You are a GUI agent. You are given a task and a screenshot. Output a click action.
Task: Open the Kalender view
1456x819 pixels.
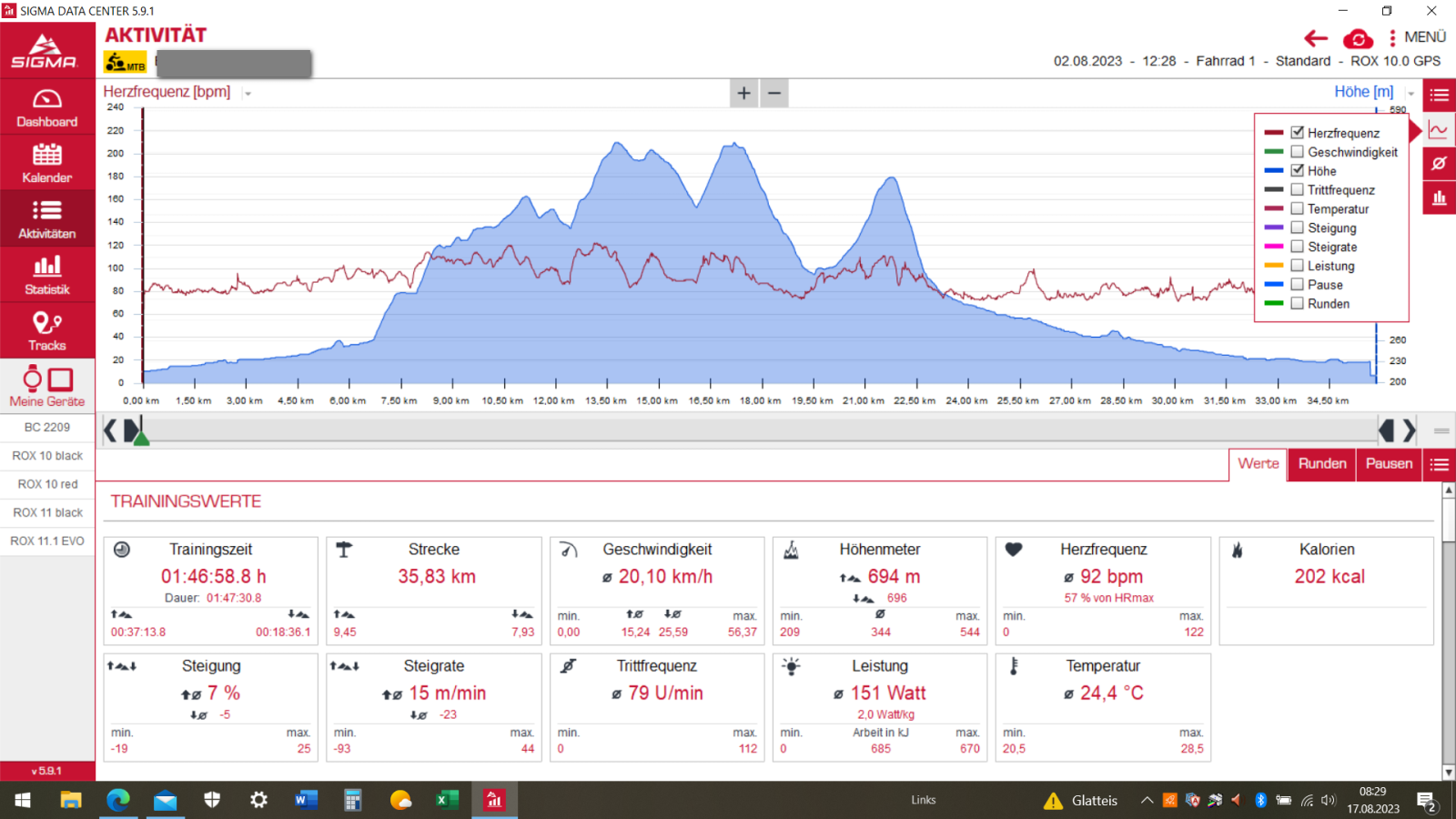coord(47,164)
